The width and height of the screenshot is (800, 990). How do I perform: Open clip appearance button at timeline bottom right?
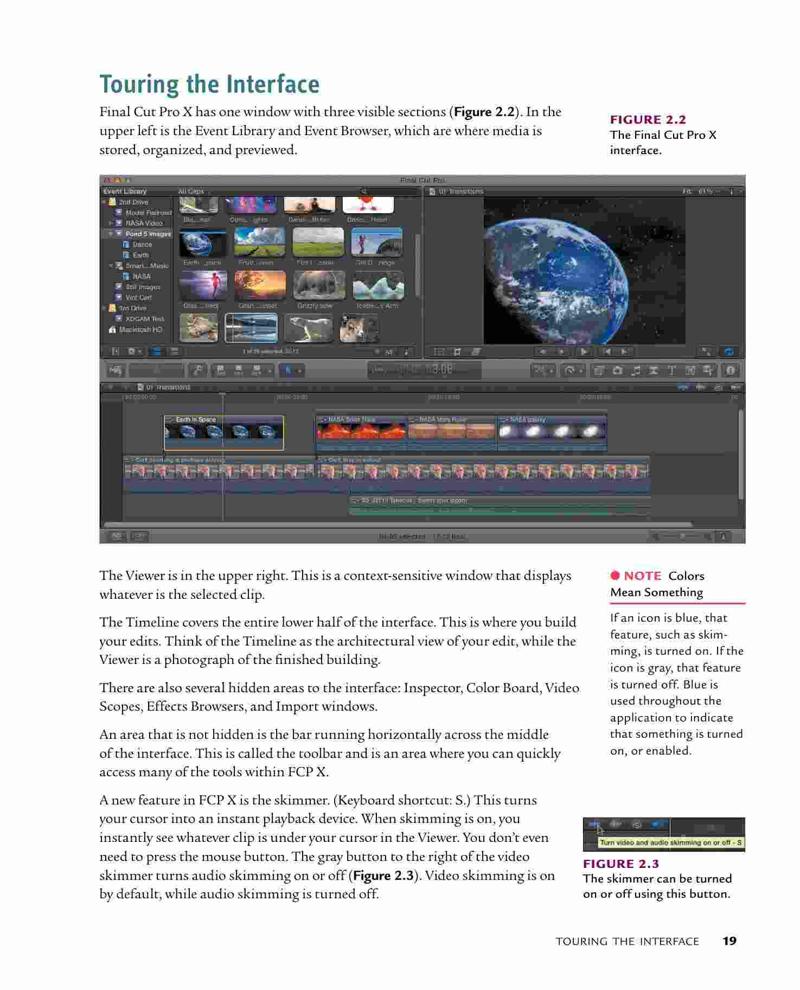pyautogui.click(x=723, y=537)
